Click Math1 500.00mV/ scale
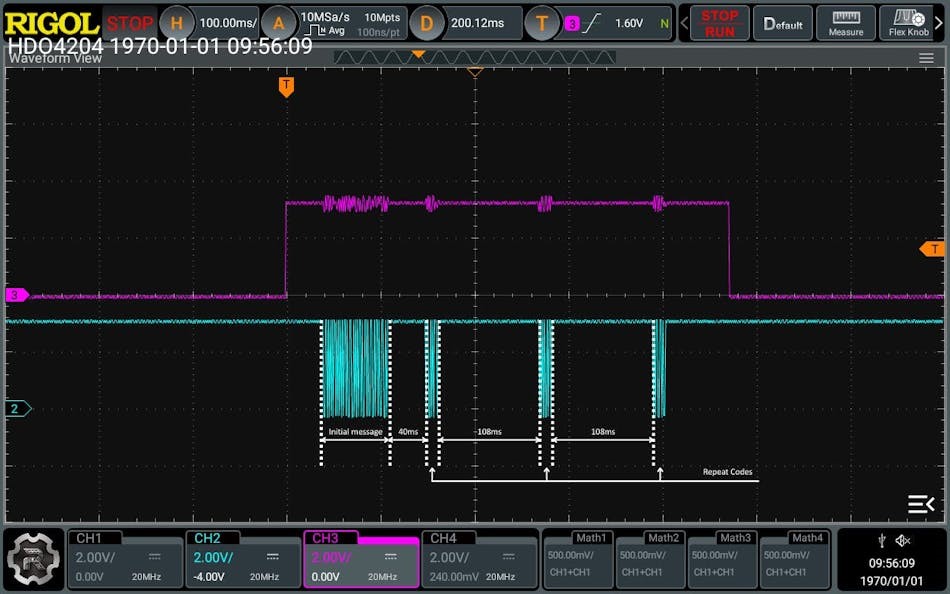The height and width of the screenshot is (594, 950). [x=571, y=555]
